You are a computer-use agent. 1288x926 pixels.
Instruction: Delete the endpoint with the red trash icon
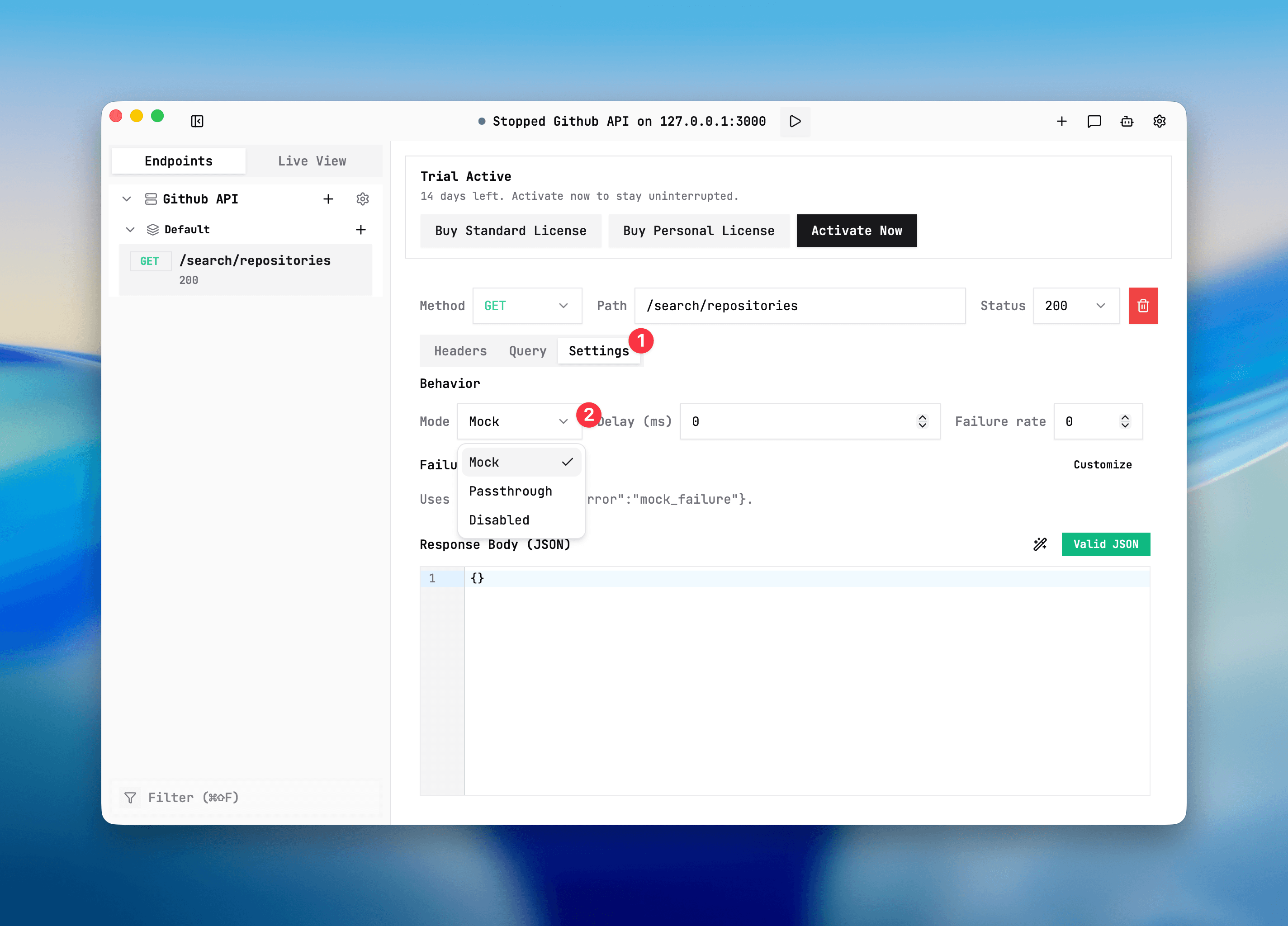pyautogui.click(x=1143, y=306)
